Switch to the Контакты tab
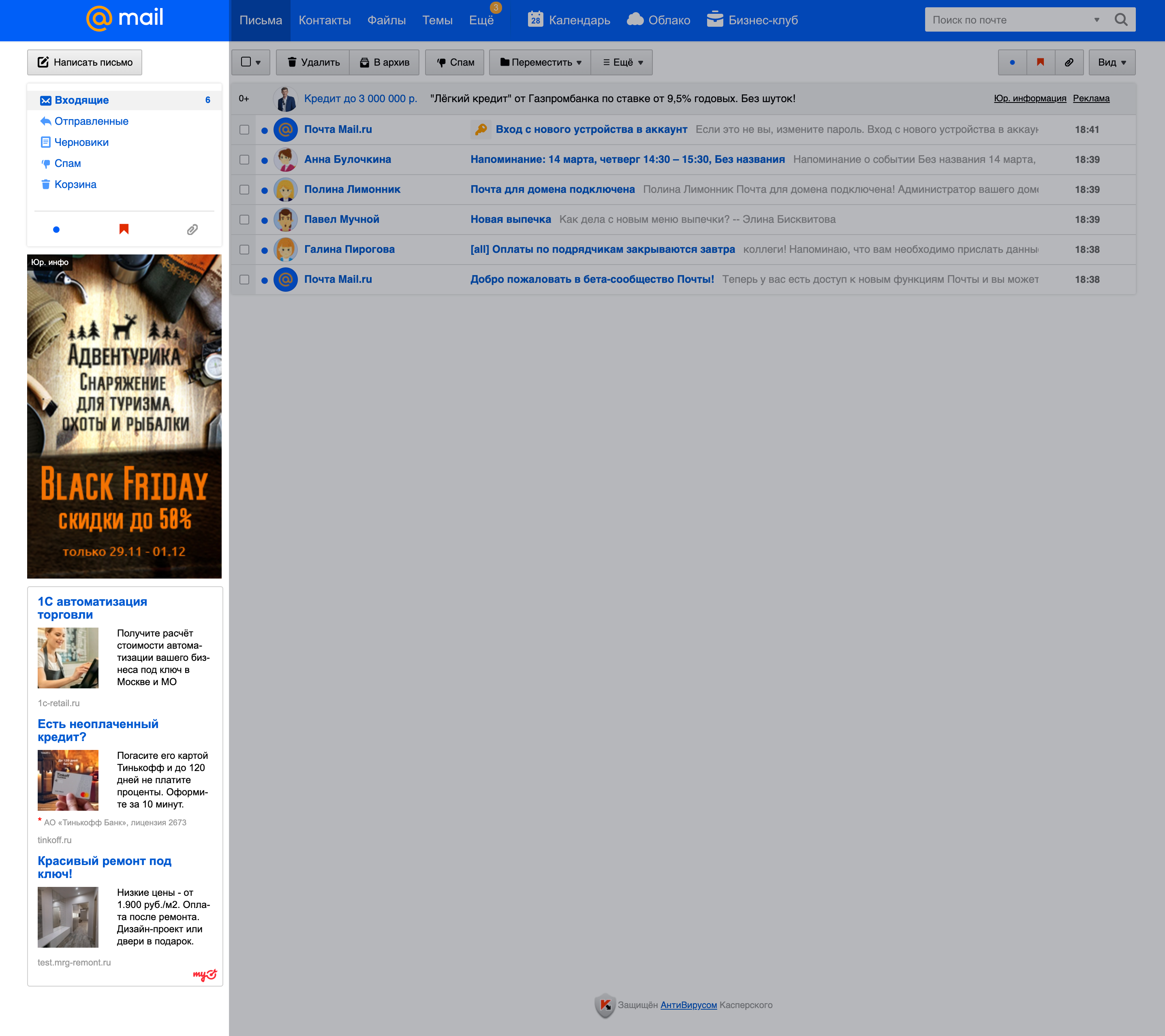The image size is (1165, 1036). (x=324, y=20)
